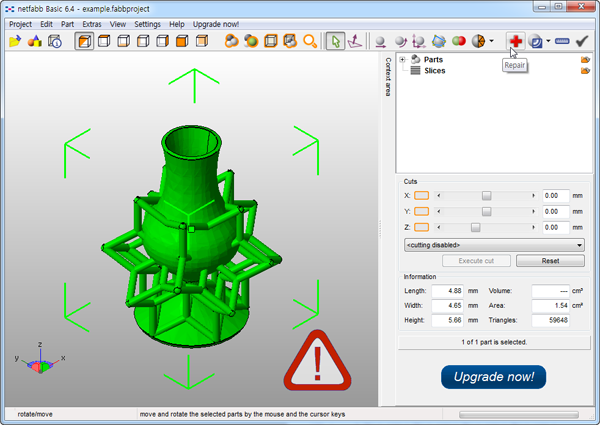Click '1 of 1 part is selected.' text
This screenshot has width=600, height=425.
pyautogui.click(x=494, y=342)
